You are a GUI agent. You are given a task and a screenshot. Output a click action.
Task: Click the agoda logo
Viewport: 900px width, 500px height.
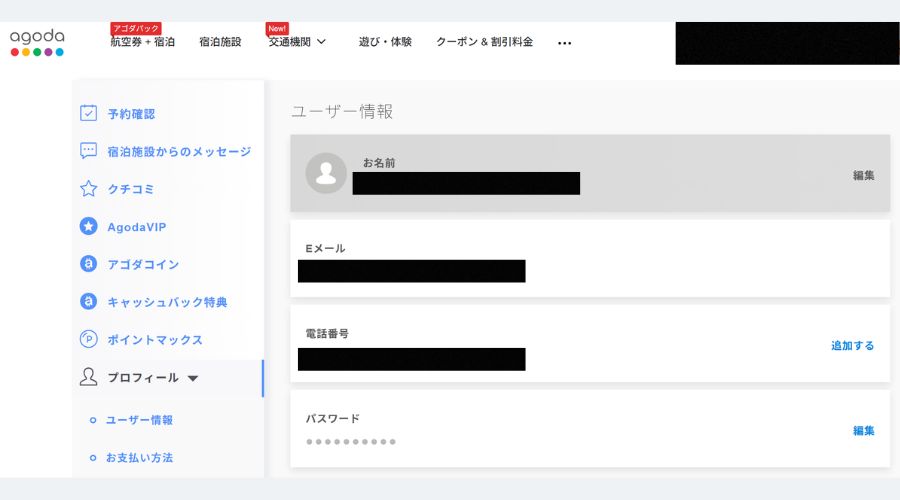(x=37, y=42)
